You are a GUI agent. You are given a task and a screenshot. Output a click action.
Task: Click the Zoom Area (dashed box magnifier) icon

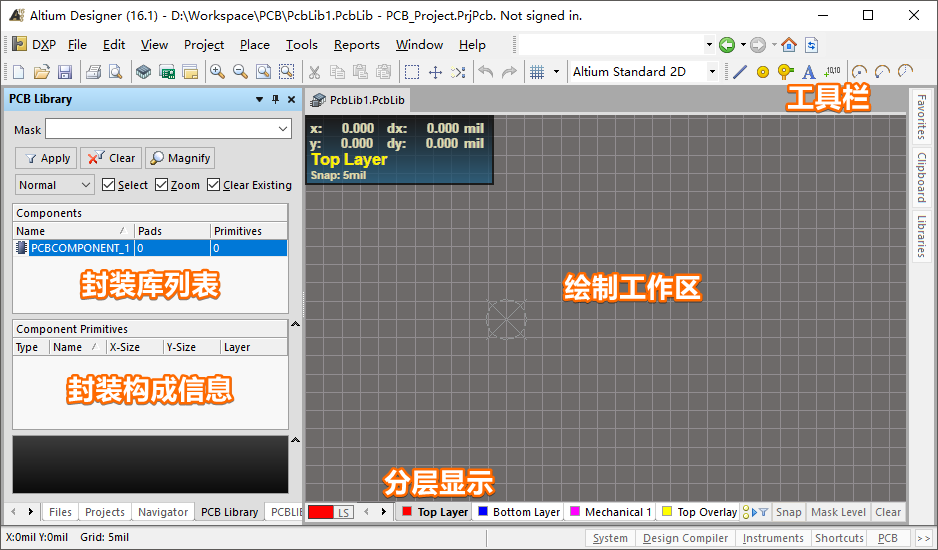point(287,72)
